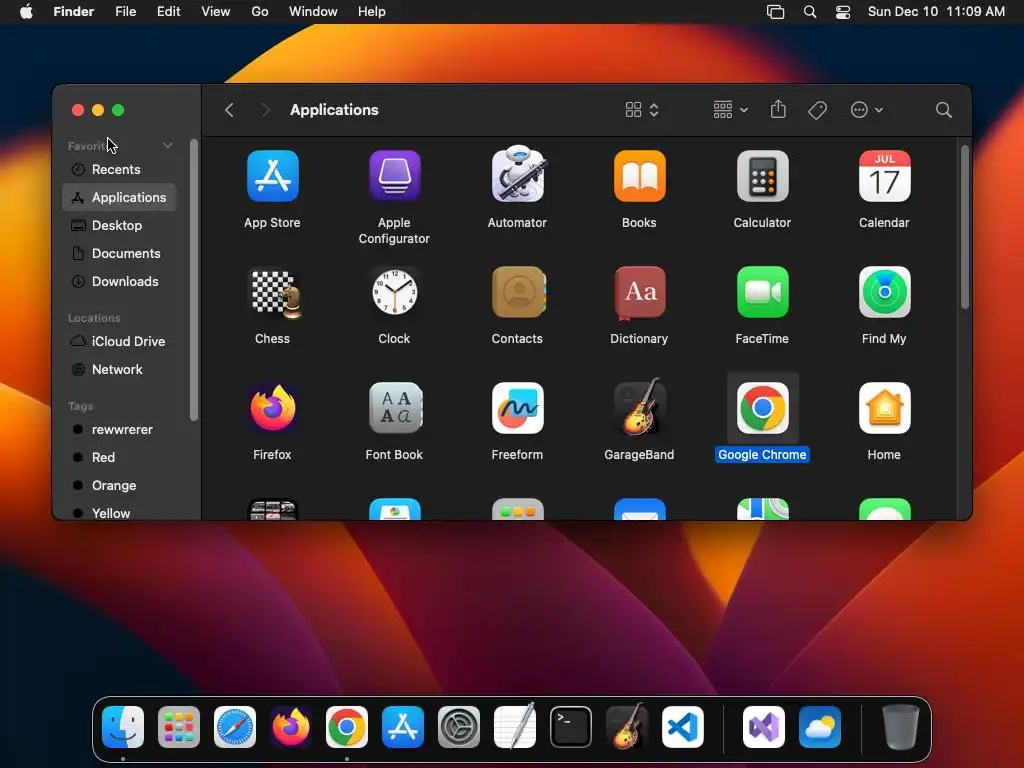Viewport: 1024px width, 768px height.
Task: Select the Find My app icon
Action: [x=884, y=293]
